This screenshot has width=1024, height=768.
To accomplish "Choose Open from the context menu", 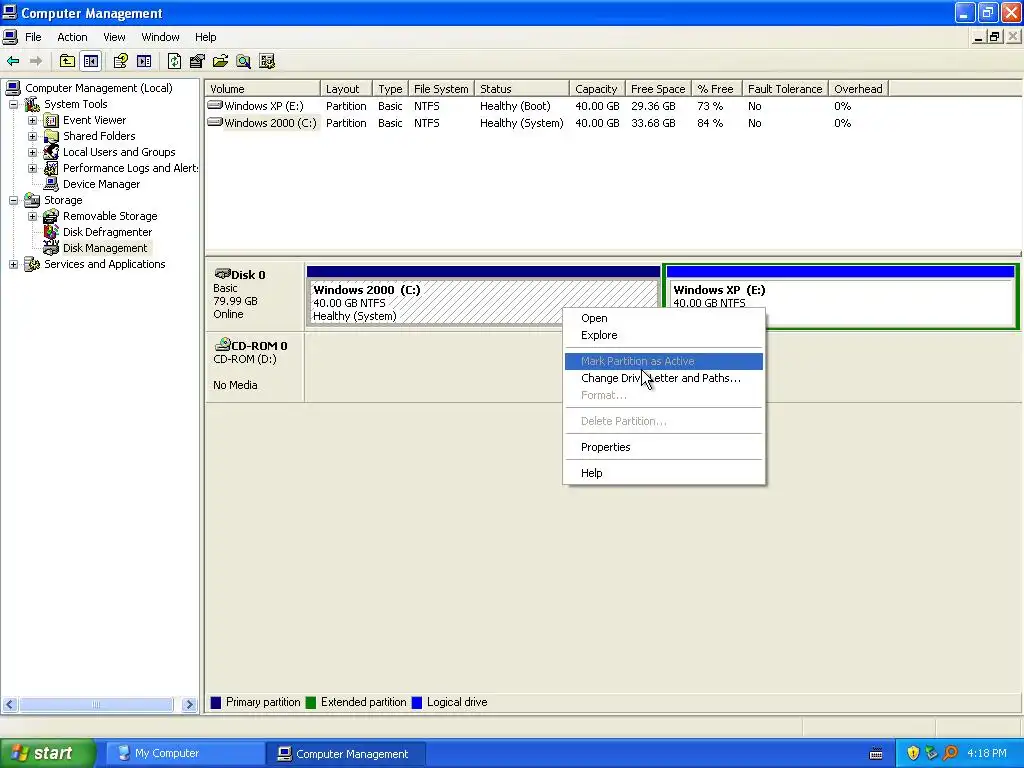I will click(664, 318).
